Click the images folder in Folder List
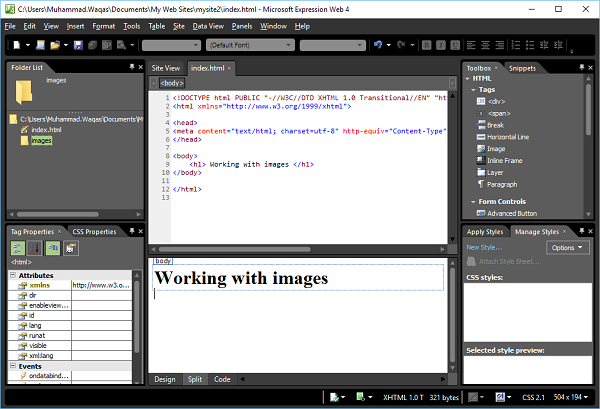600x409 pixels. tap(41, 141)
